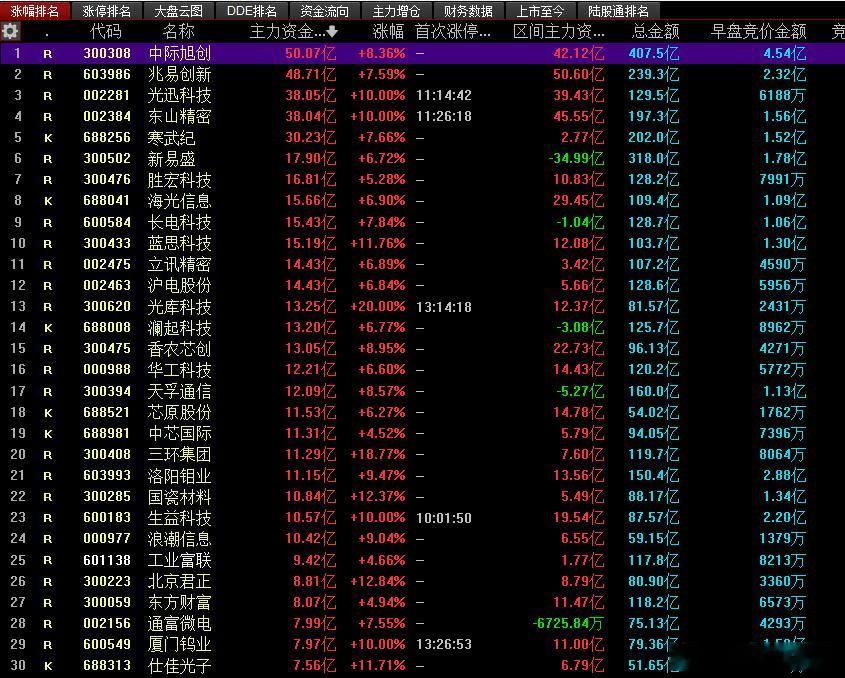Select stock name 北京君正
The width and height of the screenshot is (845, 678).
click(x=179, y=581)
